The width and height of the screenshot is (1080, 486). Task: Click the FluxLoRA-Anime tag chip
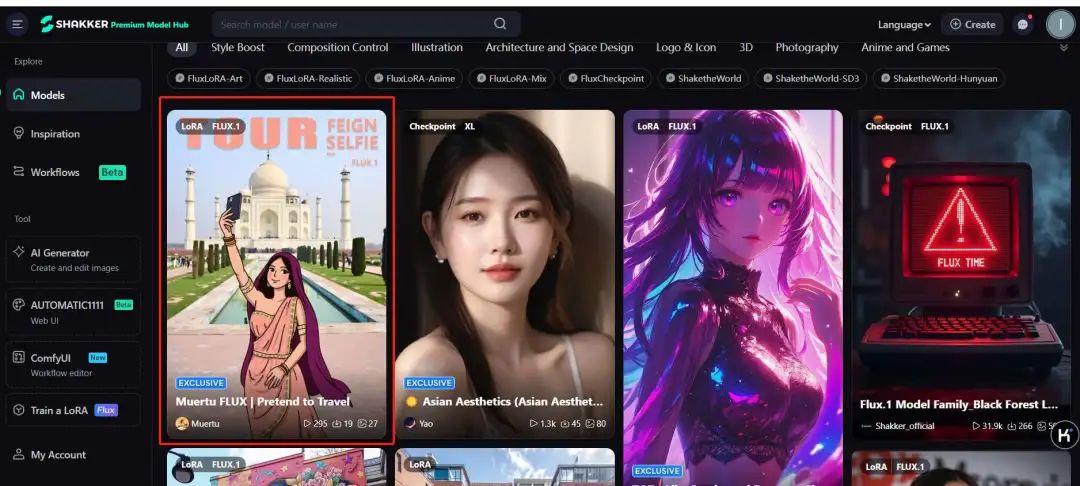click(x=414, y=78)
